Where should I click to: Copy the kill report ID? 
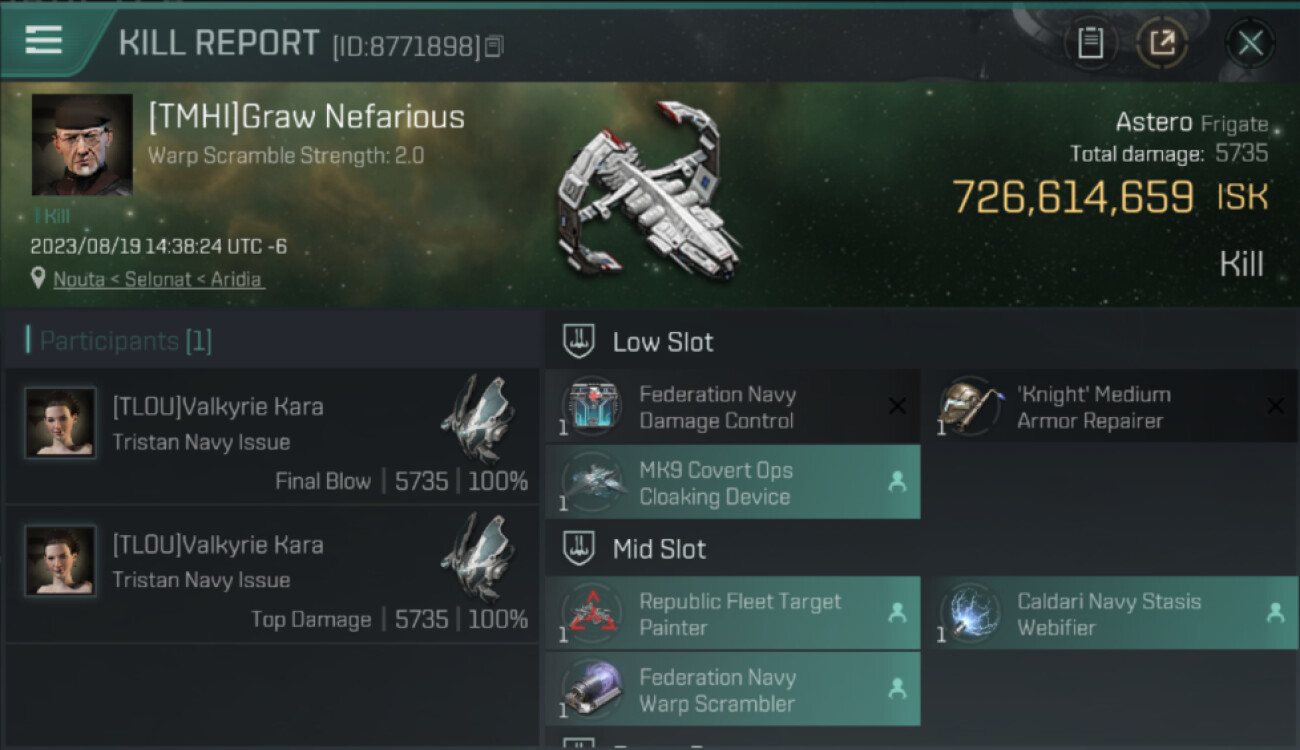(495, 46)
